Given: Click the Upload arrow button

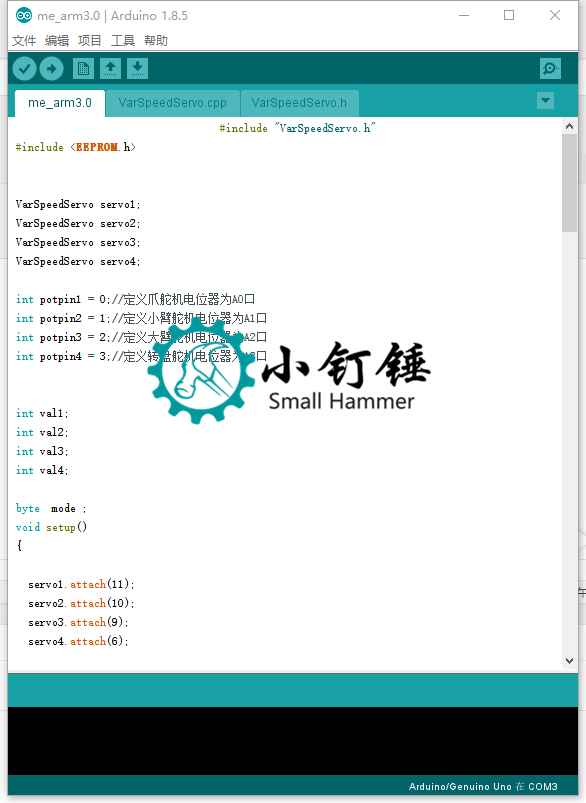Looking at the screenshot, I should pyautogui.click(x=52, y=69).
